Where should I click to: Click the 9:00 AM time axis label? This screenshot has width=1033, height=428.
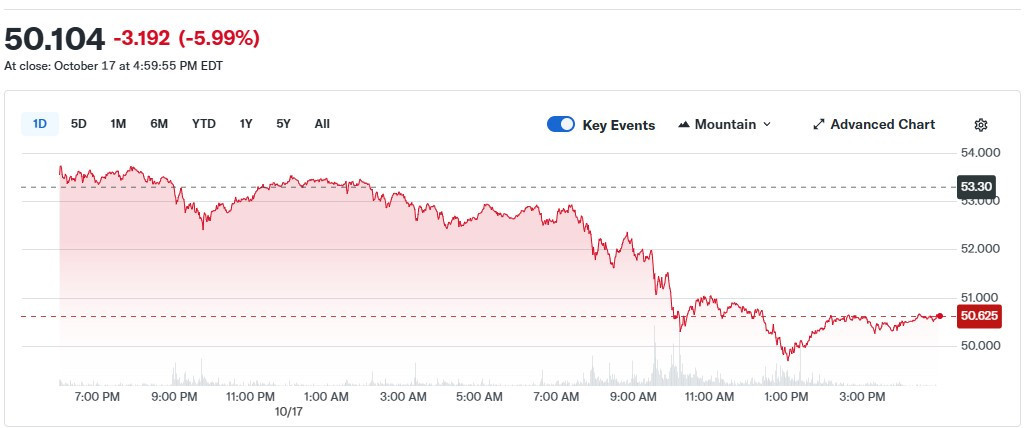(x=633, y=397)
